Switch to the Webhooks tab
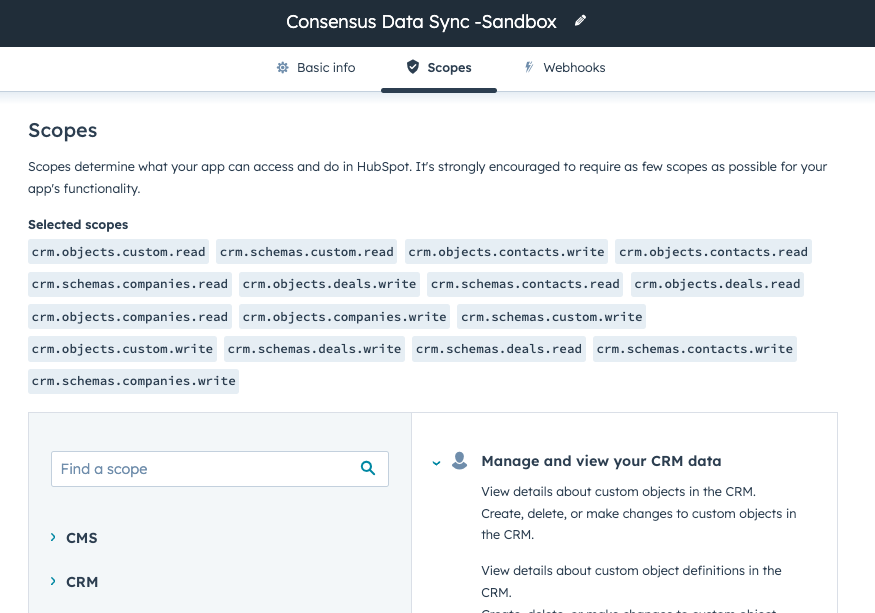The height and width of the screenshot is (613, 875). point(565,68)
